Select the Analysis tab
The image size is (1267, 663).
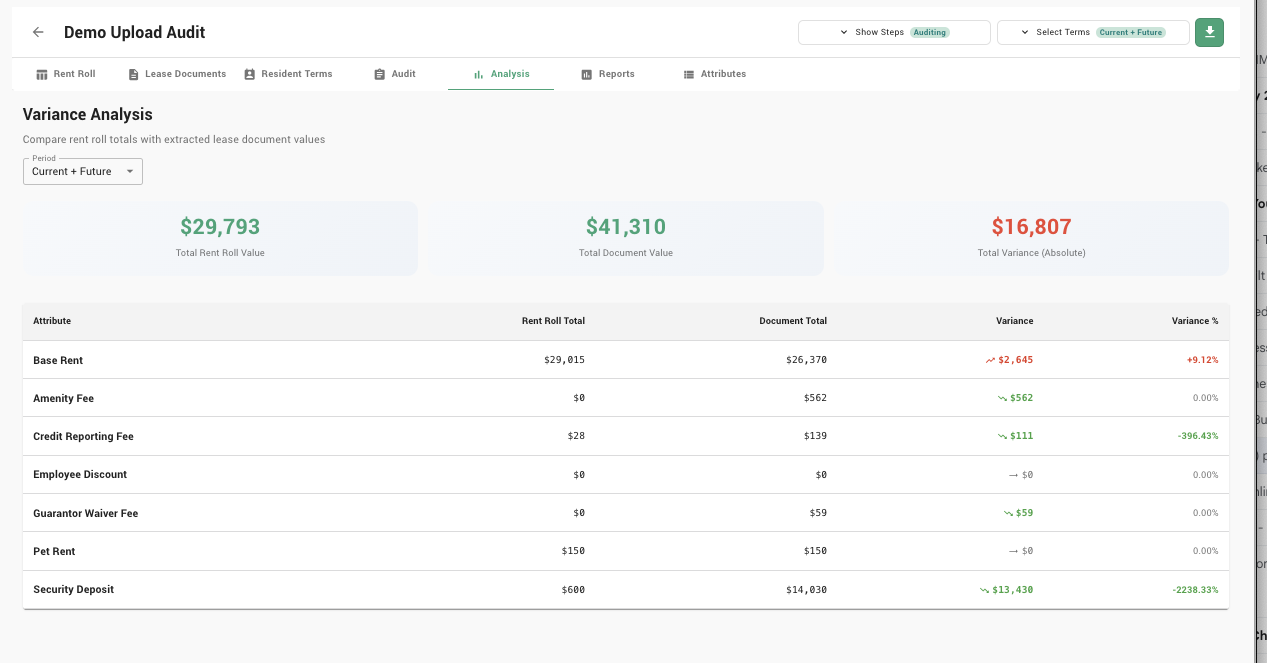501,74
